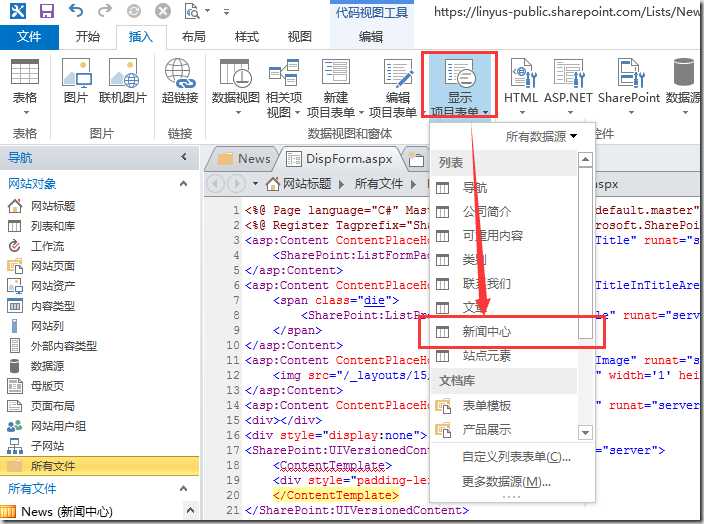Select 母版页 in navigation tree

point(45,386)
